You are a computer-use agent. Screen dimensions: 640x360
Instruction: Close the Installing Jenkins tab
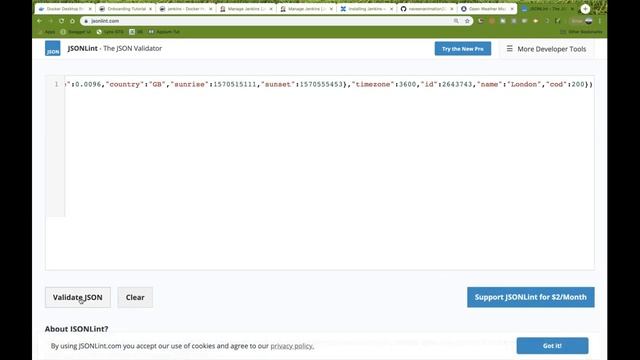click(391, 9)
